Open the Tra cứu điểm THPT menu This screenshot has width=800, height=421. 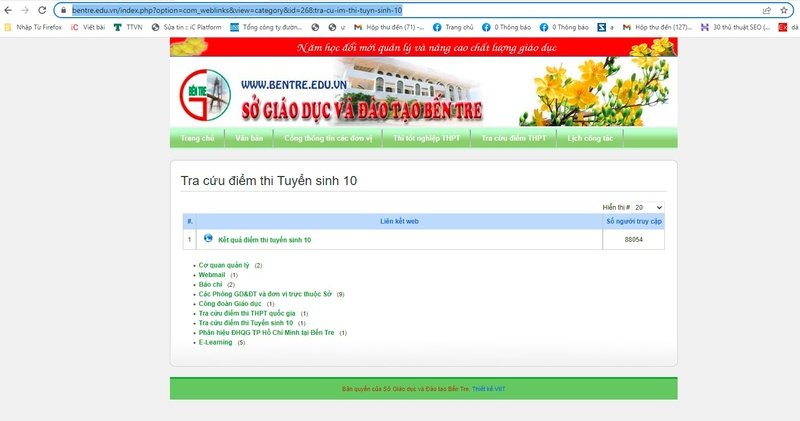click(514, 138)
